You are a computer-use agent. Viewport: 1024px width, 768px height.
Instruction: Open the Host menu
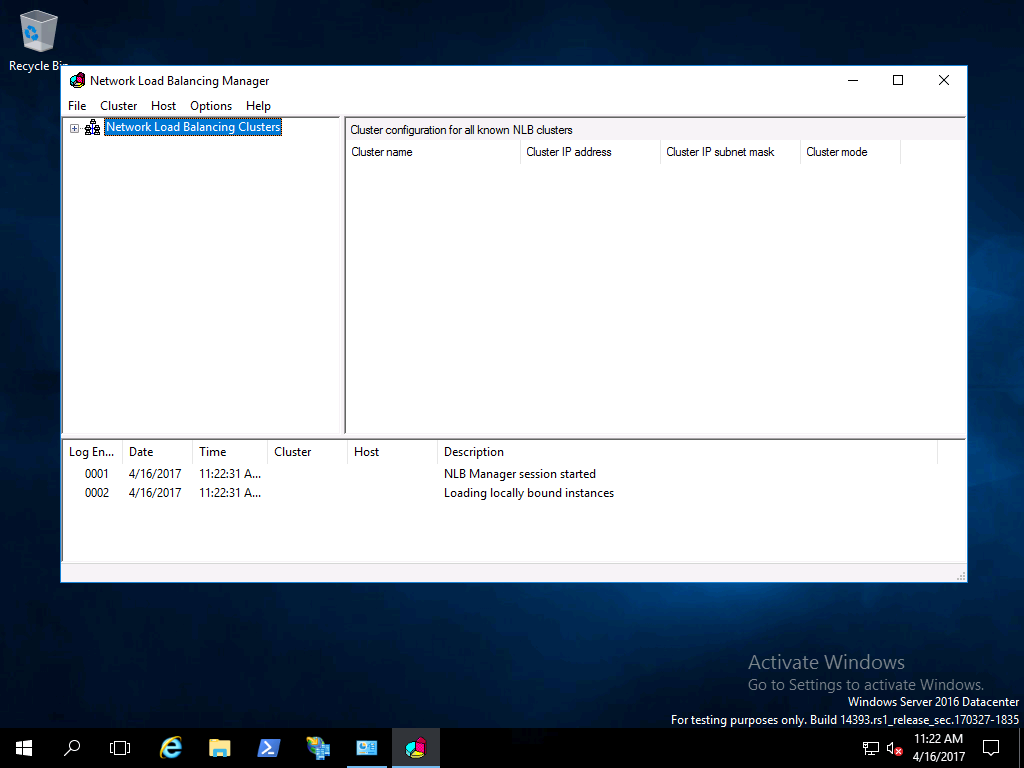pos(163,106)
